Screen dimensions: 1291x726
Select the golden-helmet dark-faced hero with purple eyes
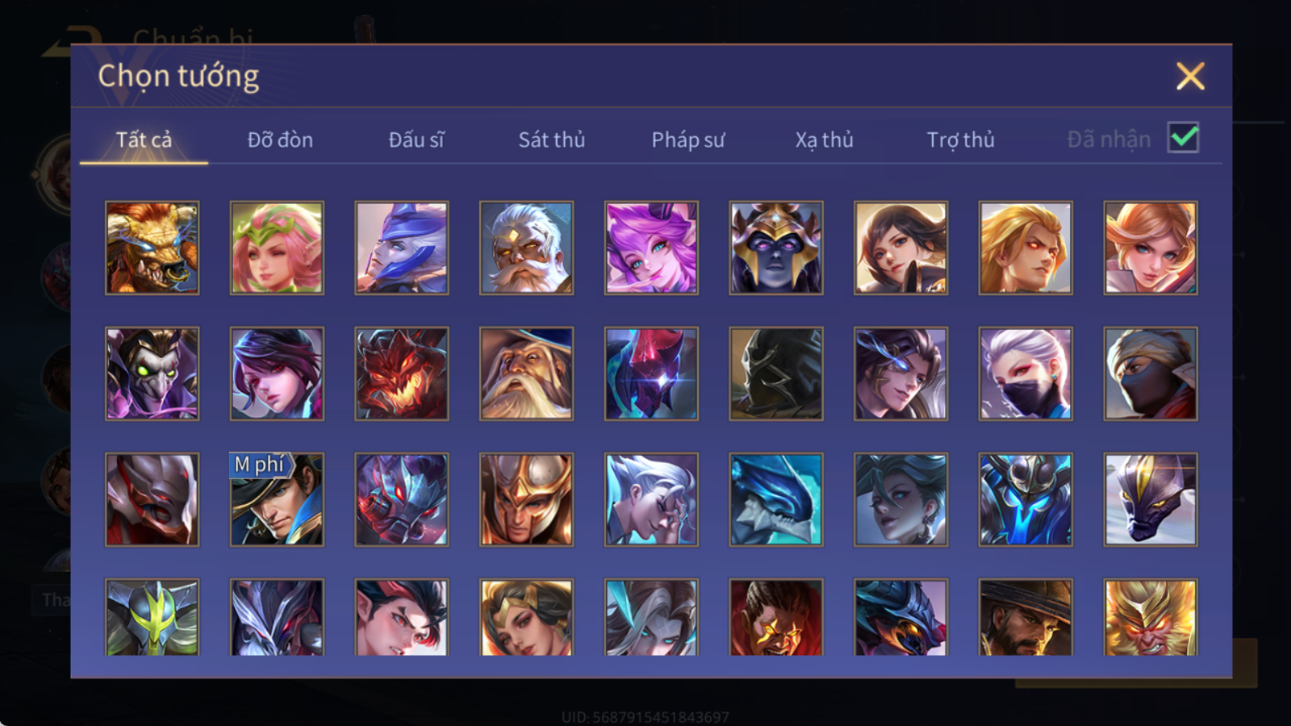point(776,248)
